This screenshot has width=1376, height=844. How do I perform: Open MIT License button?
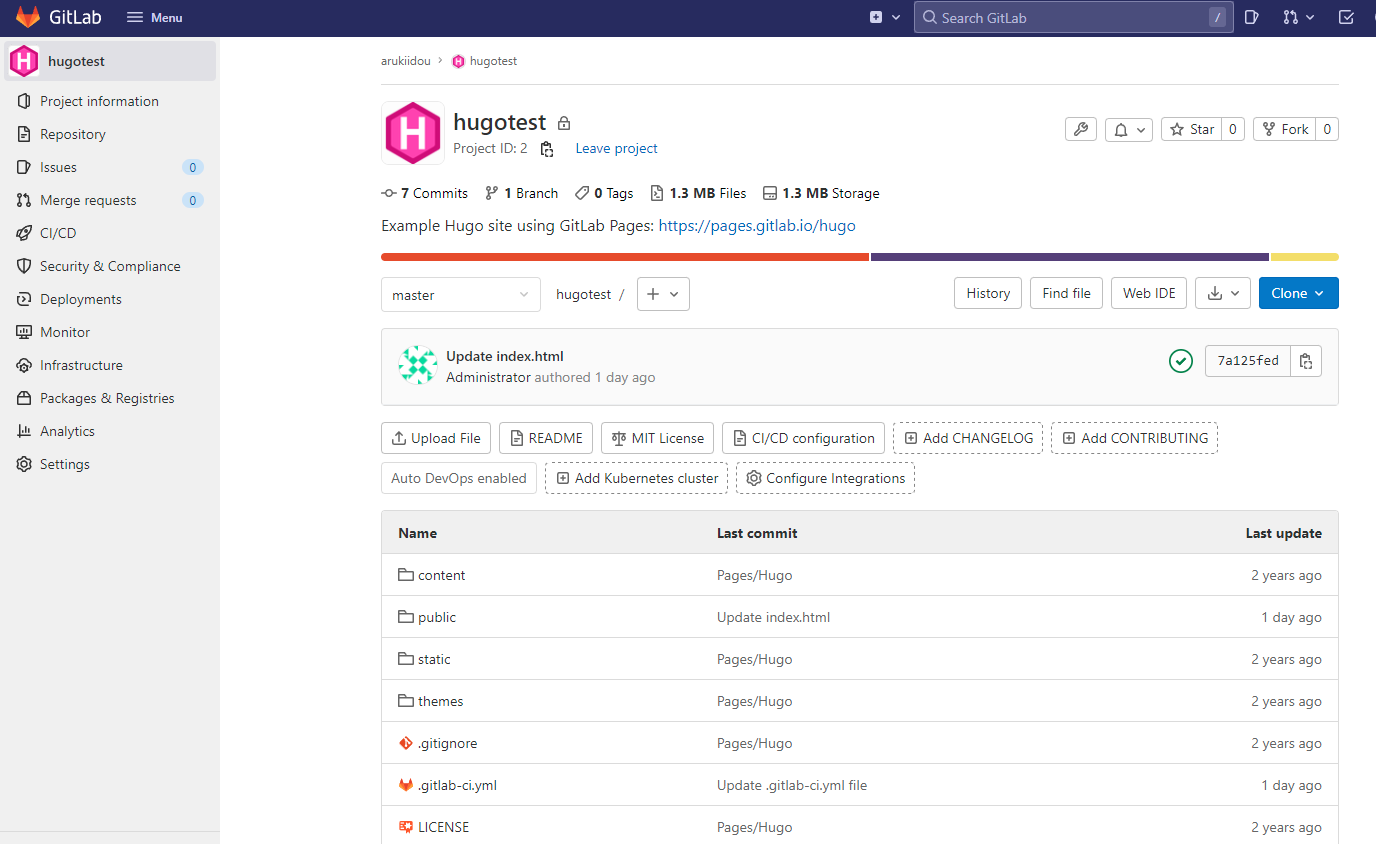tap(657, 438)
